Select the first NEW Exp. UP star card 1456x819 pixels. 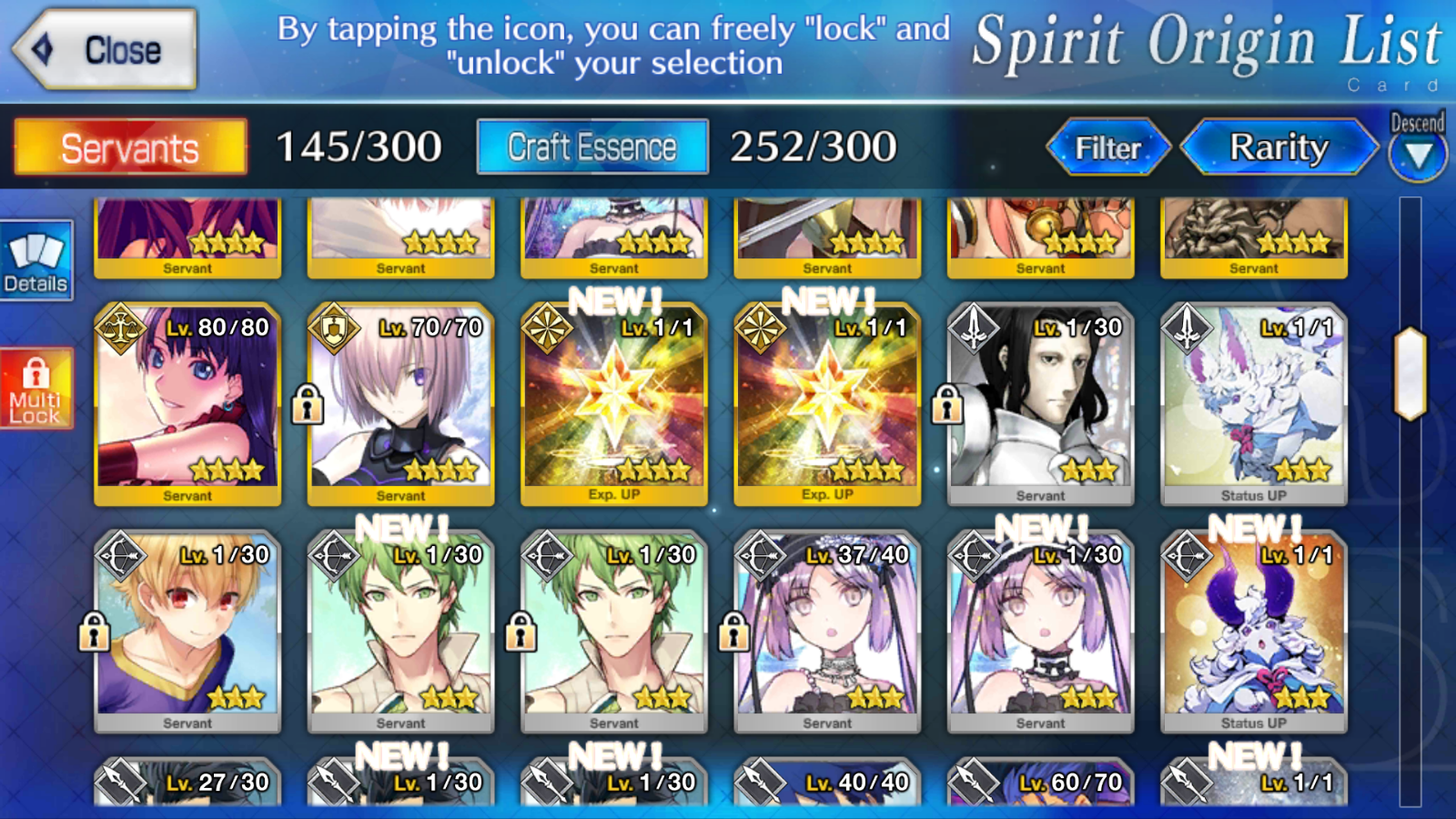(x=614, y=404)
